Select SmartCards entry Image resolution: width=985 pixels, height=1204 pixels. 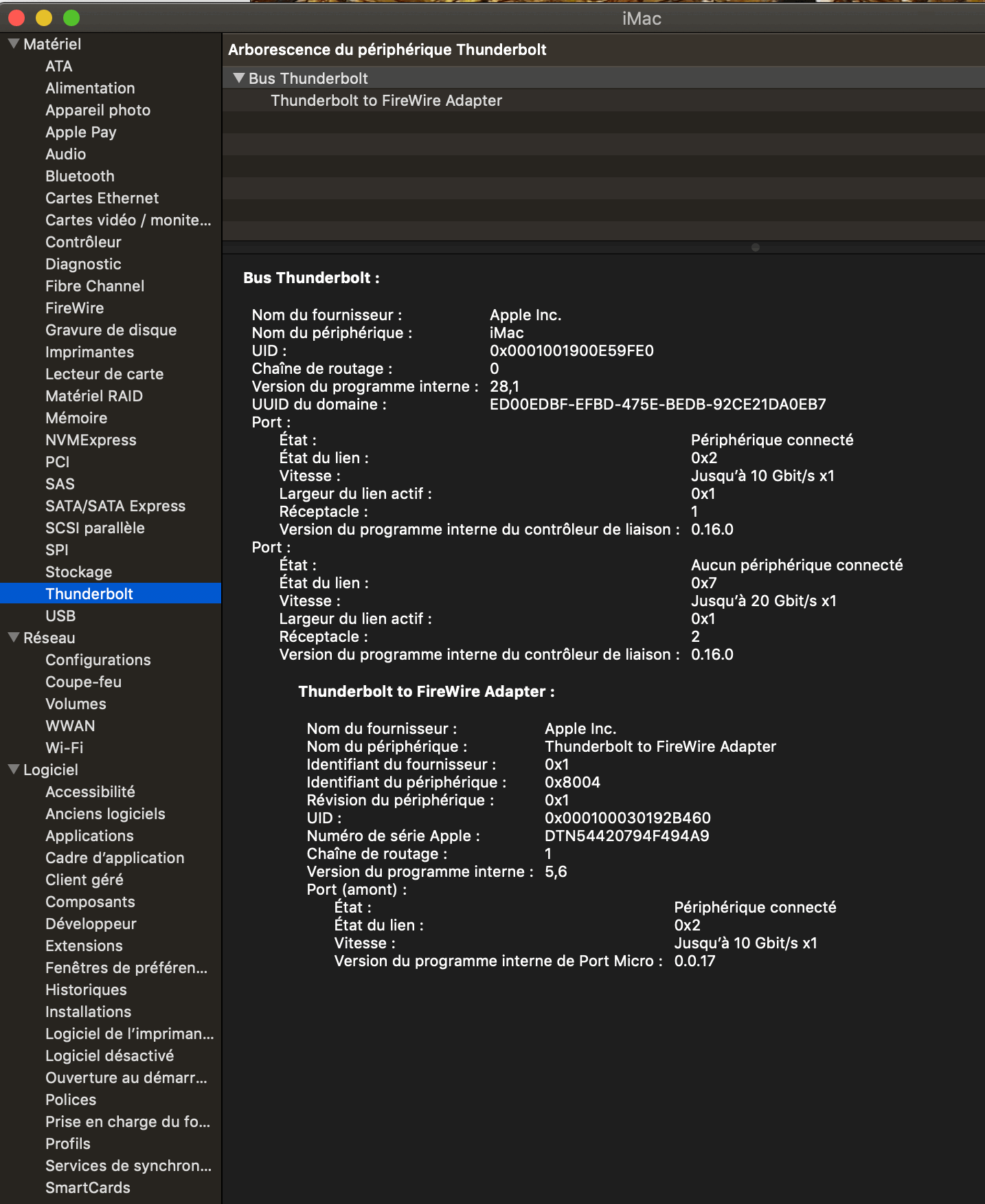(x=88, y=1188)
